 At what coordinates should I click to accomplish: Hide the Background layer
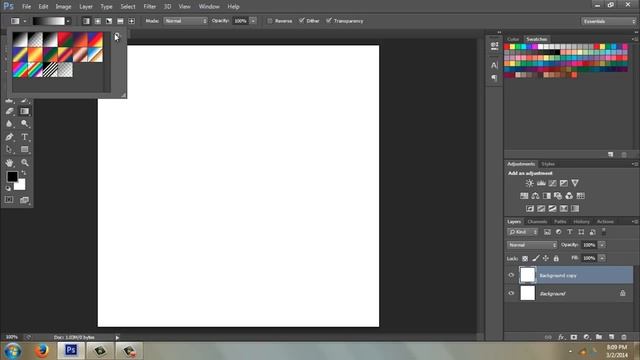[x=511, y=293]
